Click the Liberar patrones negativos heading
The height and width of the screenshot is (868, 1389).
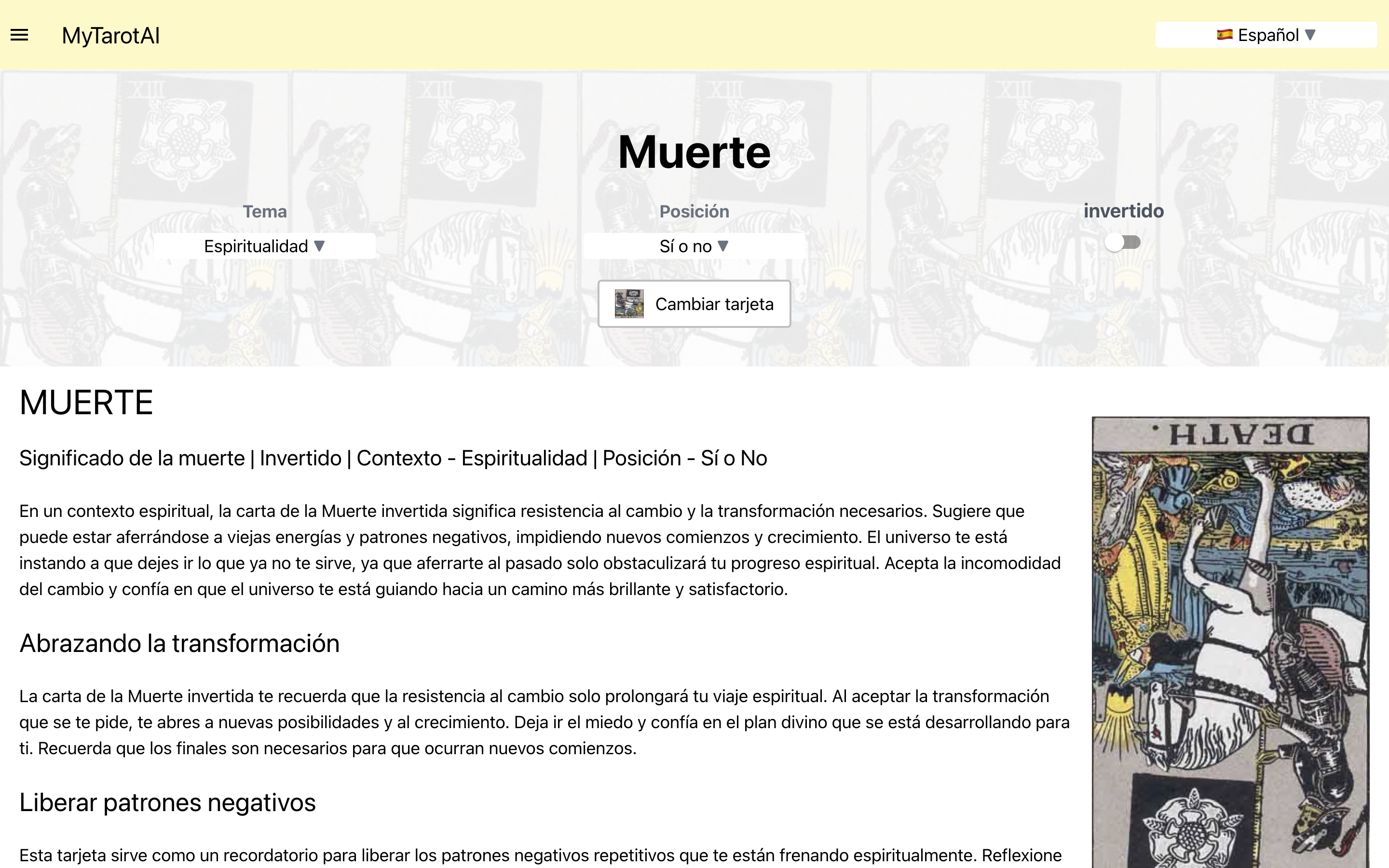tap(168, 802)
